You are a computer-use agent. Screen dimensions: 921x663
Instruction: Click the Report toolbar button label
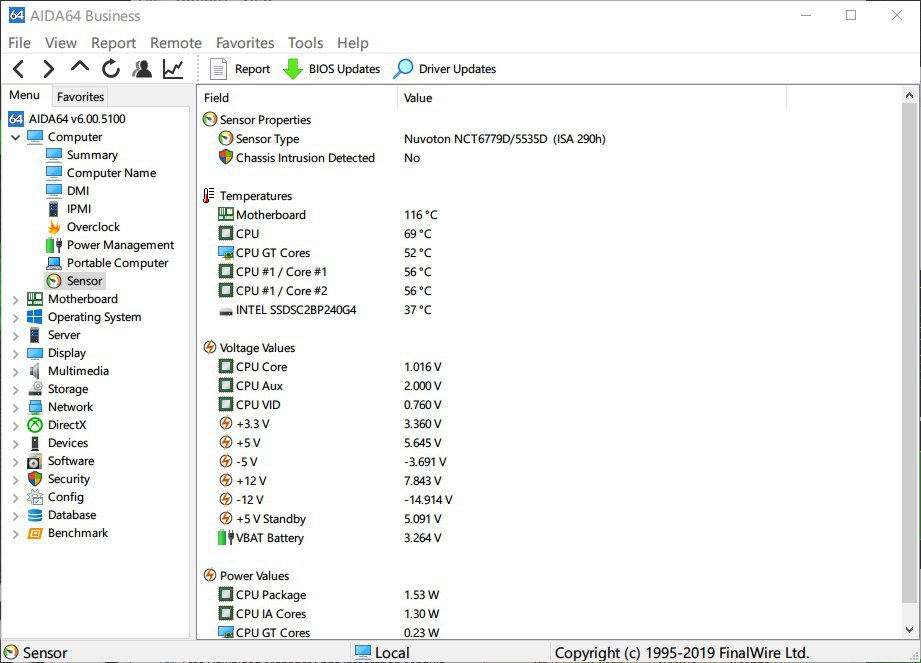[x=253, y=69]
